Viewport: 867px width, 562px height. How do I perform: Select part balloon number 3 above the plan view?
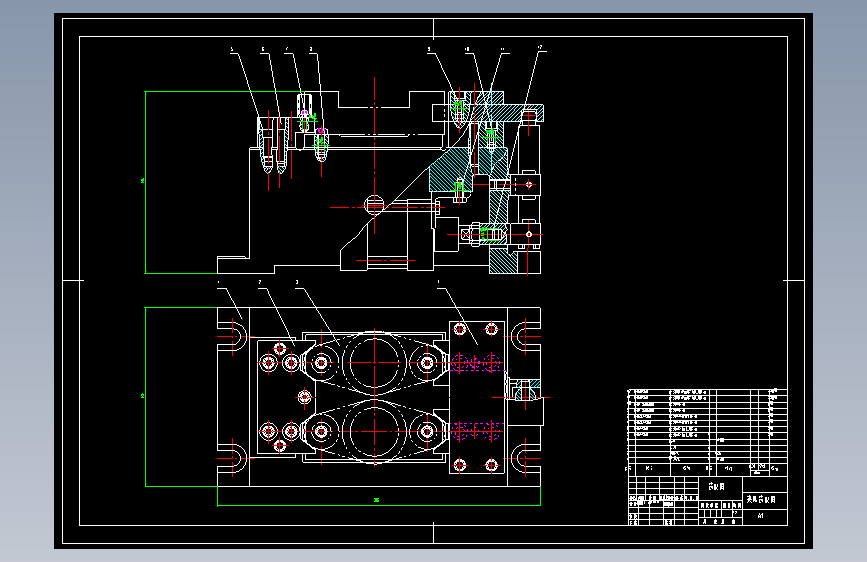(x=297, y=282)
